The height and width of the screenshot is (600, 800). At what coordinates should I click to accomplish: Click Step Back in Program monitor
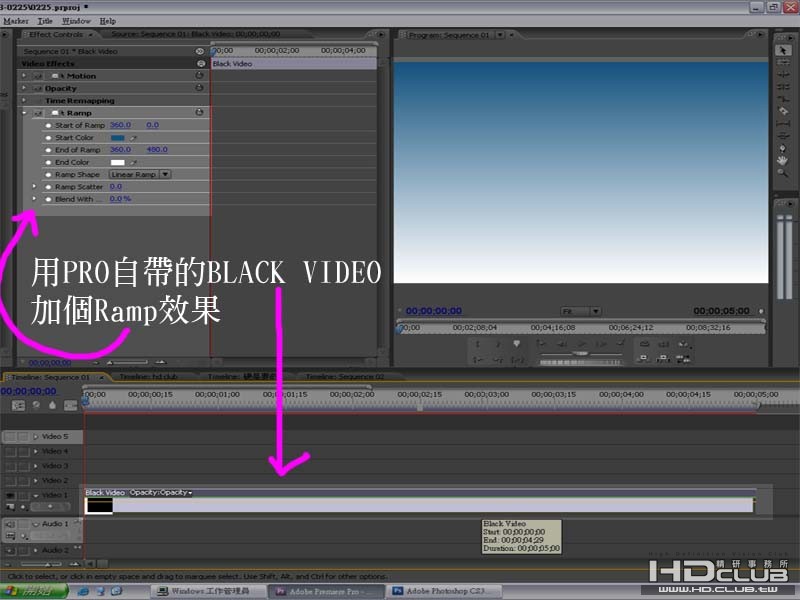[x=562, y=344]
